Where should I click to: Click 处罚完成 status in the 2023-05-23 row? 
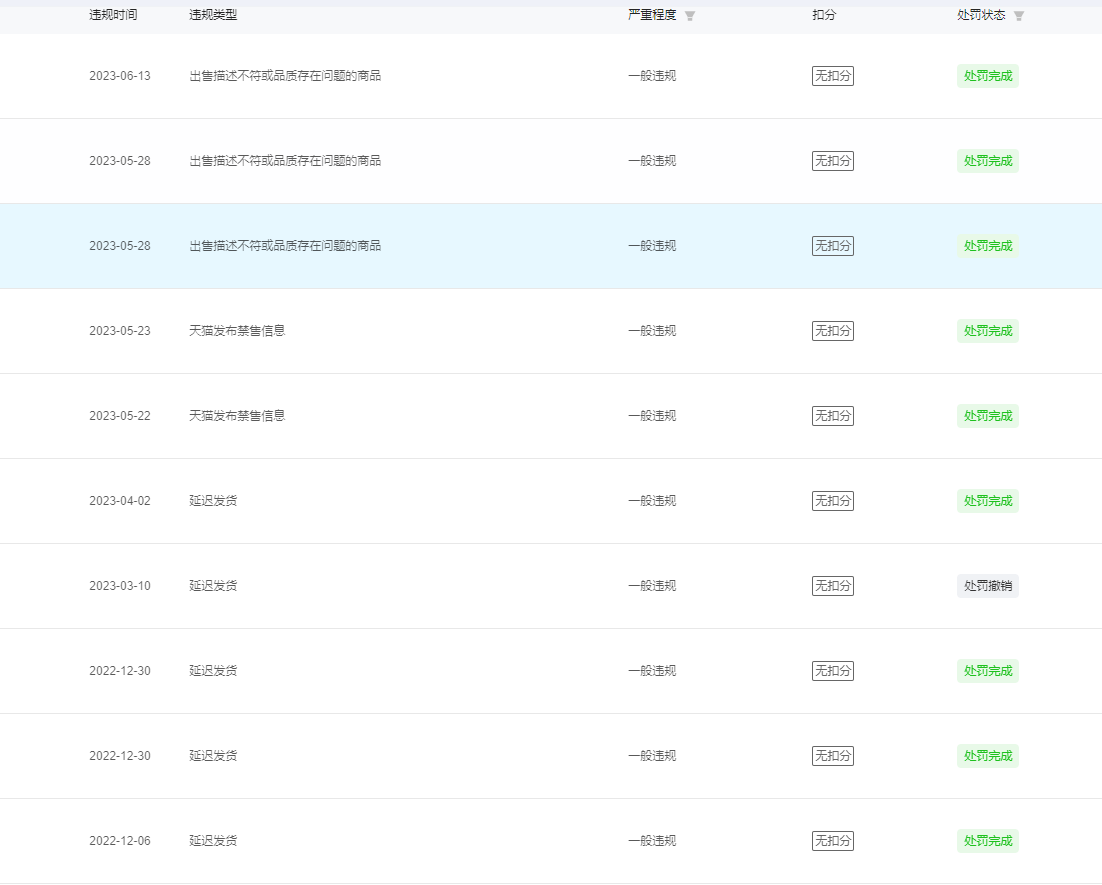click(987, 331)
